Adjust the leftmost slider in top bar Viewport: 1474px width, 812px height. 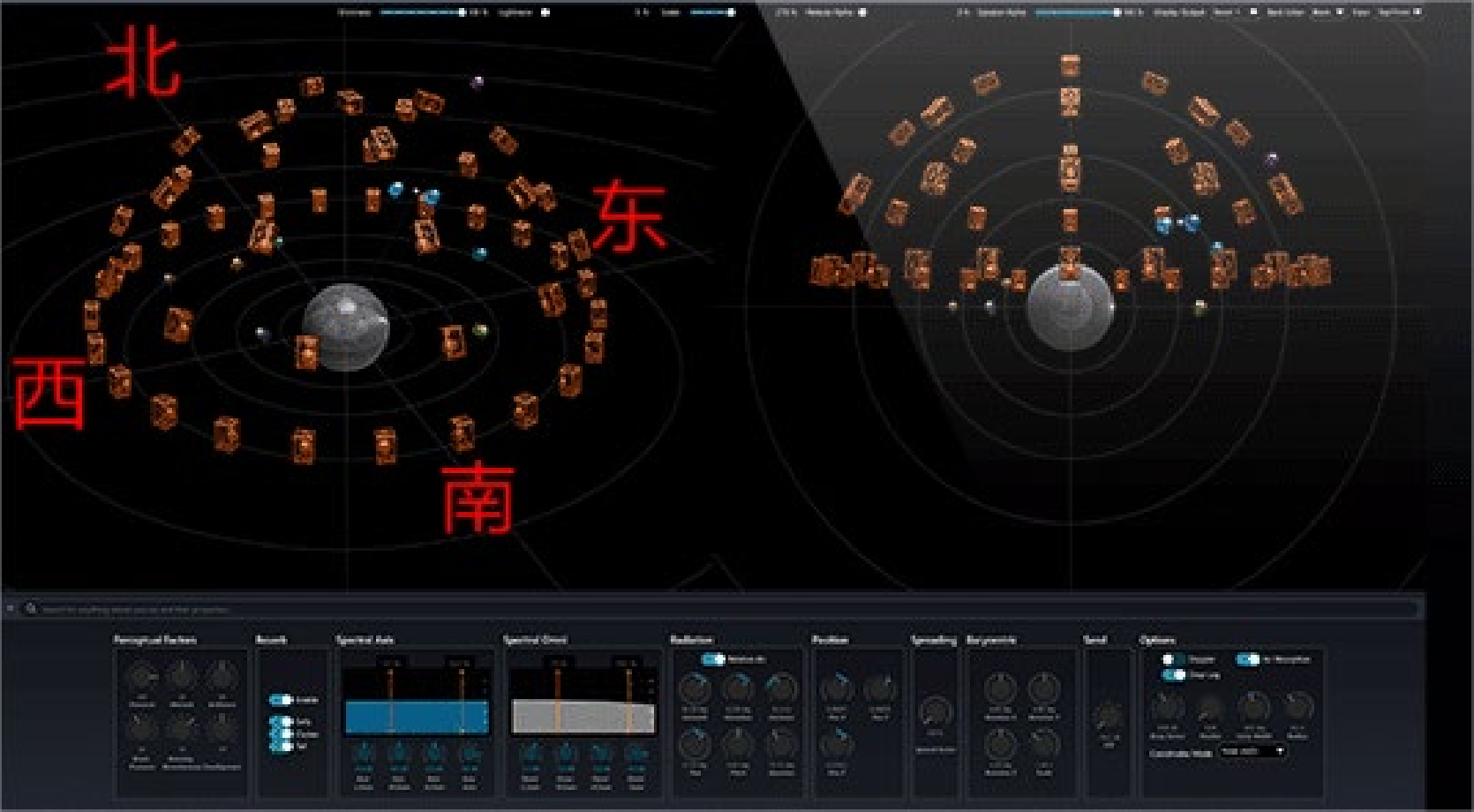point(423,12)
